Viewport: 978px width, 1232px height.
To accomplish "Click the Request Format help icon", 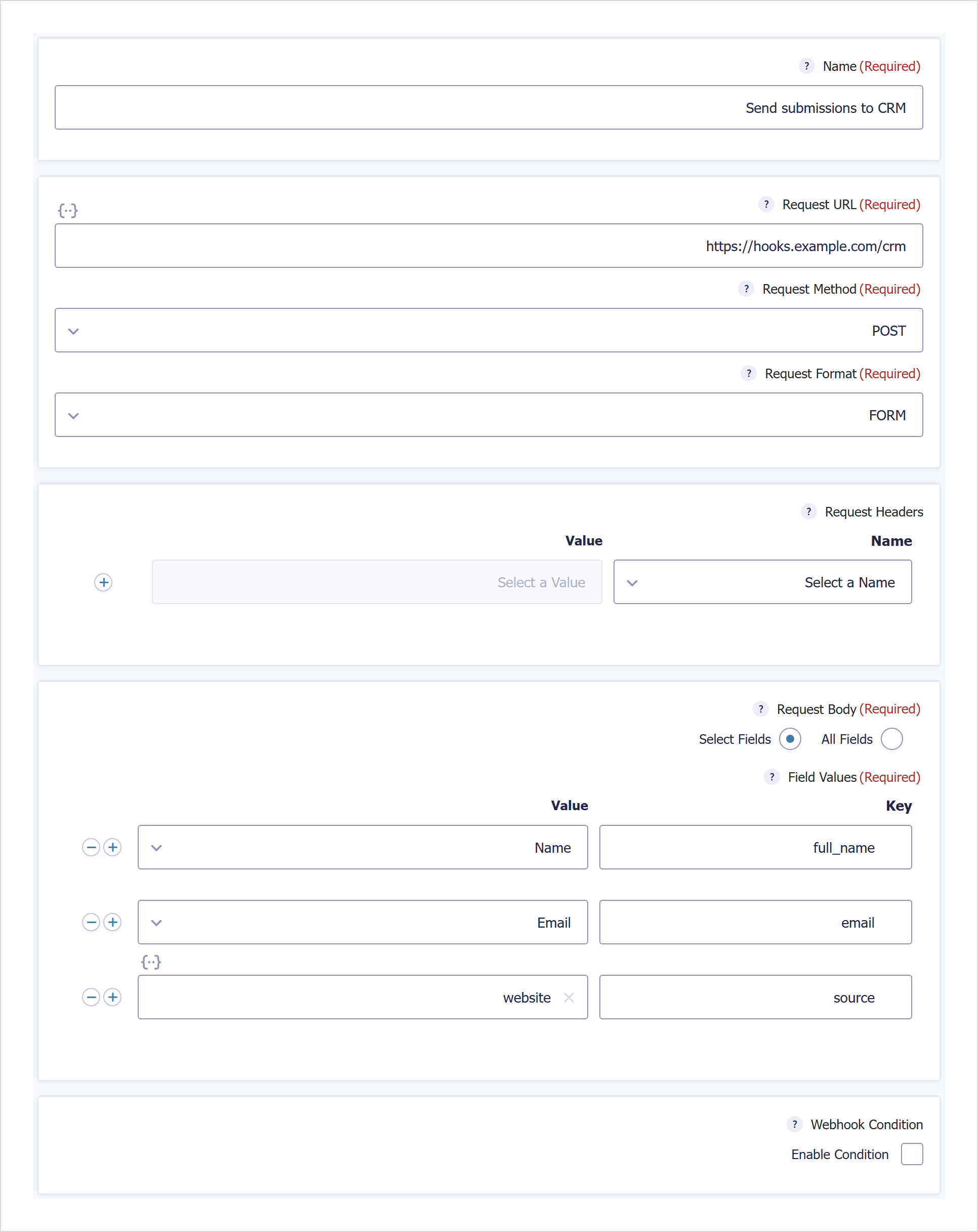I will click(x=748, y=374).
